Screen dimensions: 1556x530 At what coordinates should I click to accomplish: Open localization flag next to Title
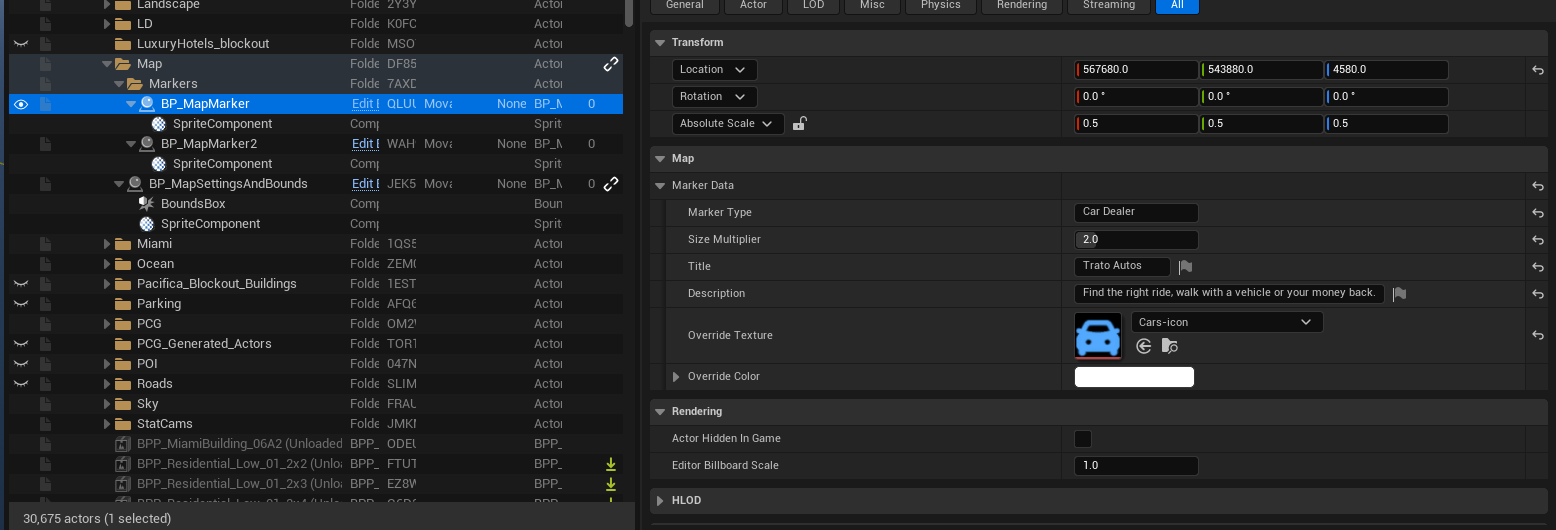(x=1185, y=267)
